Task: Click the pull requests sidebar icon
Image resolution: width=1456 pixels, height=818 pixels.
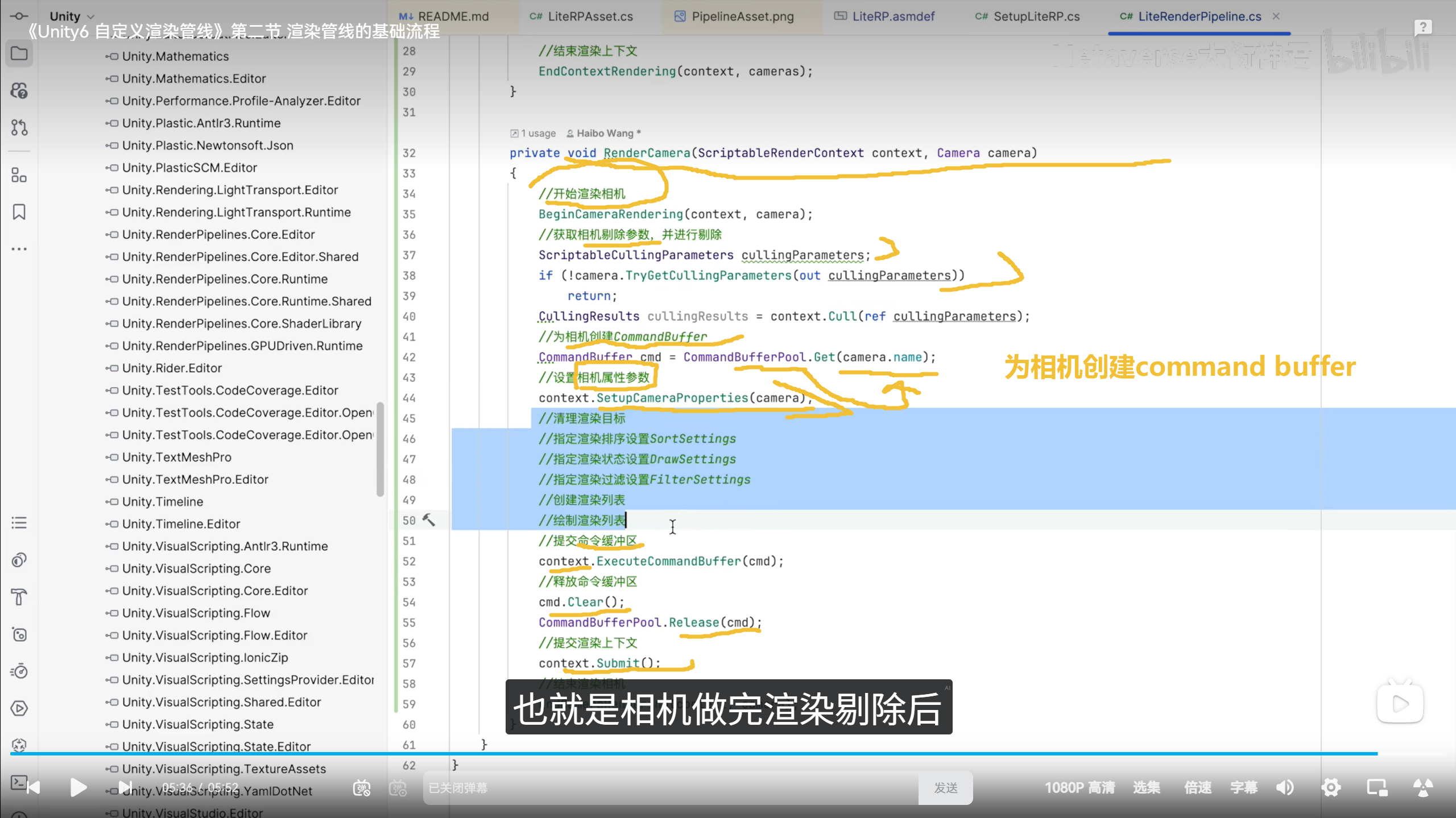Action: point(19,127)
